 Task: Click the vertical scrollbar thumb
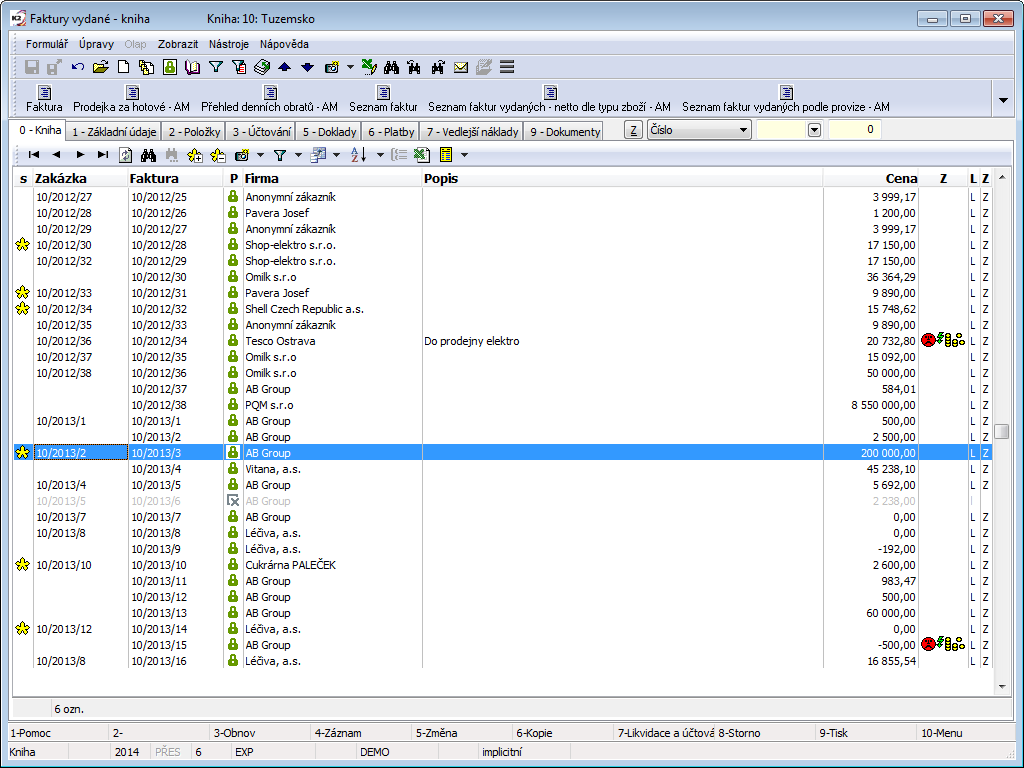[x=1002, y=431]
